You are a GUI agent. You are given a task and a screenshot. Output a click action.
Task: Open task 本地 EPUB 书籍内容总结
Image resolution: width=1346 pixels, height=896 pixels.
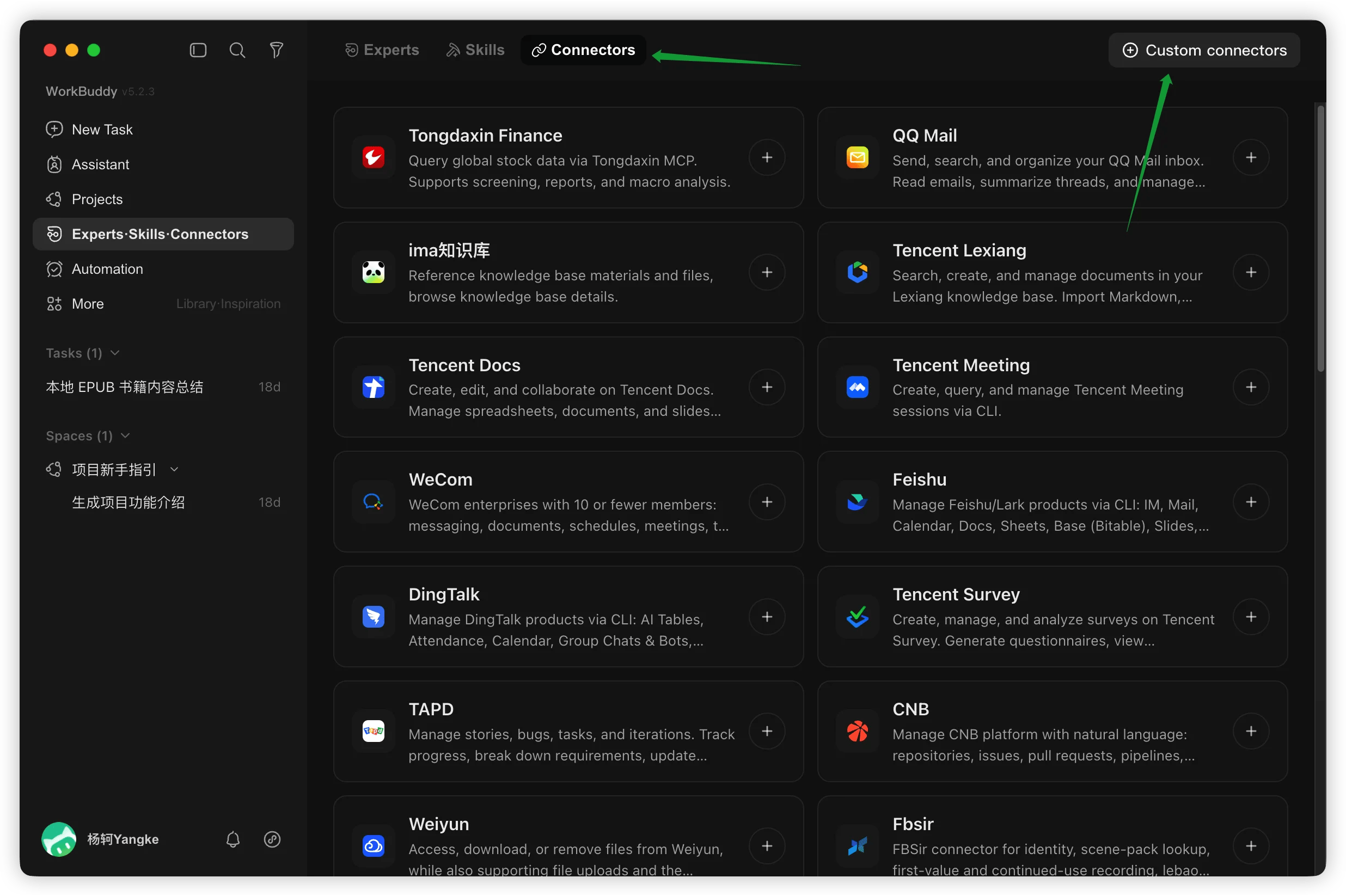pos(163,387)
